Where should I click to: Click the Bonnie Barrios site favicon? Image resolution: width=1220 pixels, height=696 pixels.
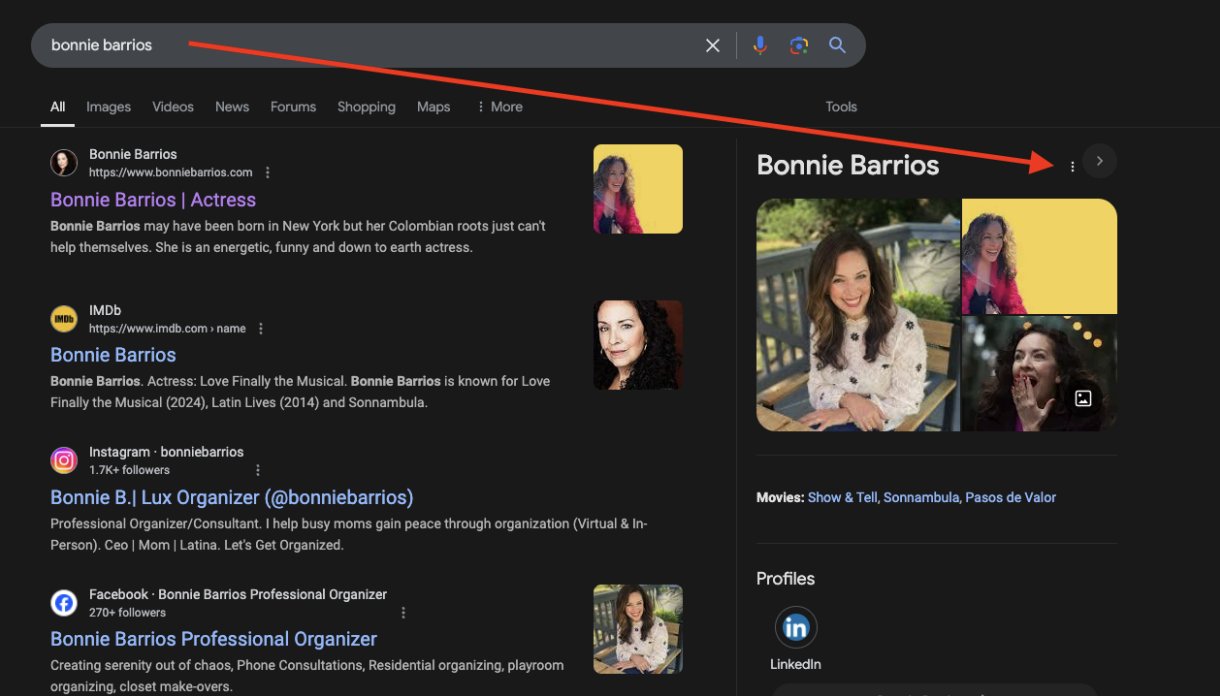64,162
